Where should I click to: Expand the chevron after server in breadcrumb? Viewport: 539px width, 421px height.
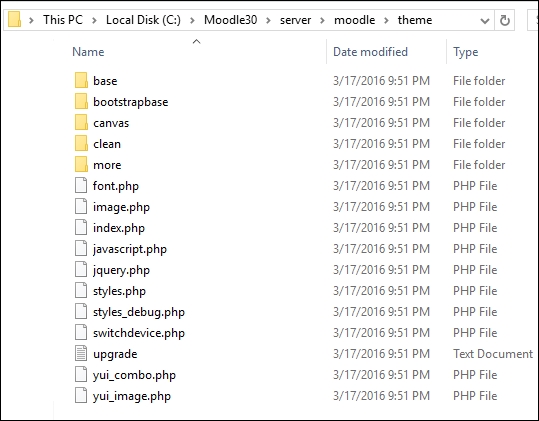click(322, 20)
